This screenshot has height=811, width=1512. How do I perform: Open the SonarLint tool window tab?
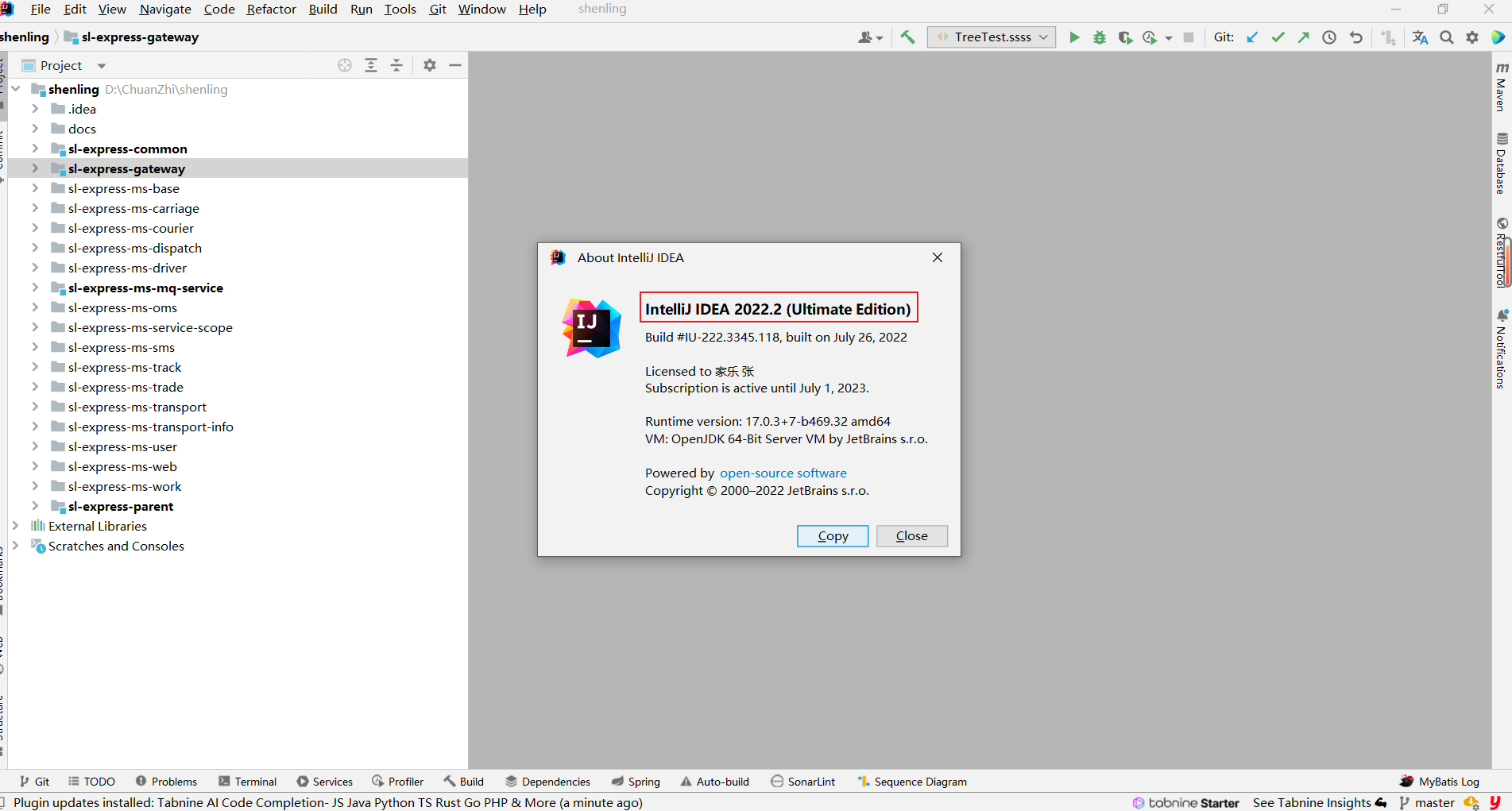[x=803, y=782]
